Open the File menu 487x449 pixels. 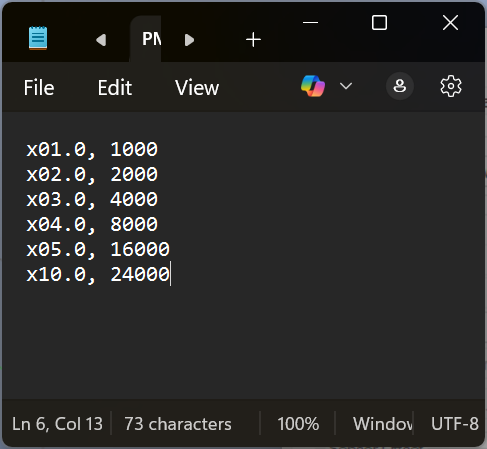tap(39, 88)
